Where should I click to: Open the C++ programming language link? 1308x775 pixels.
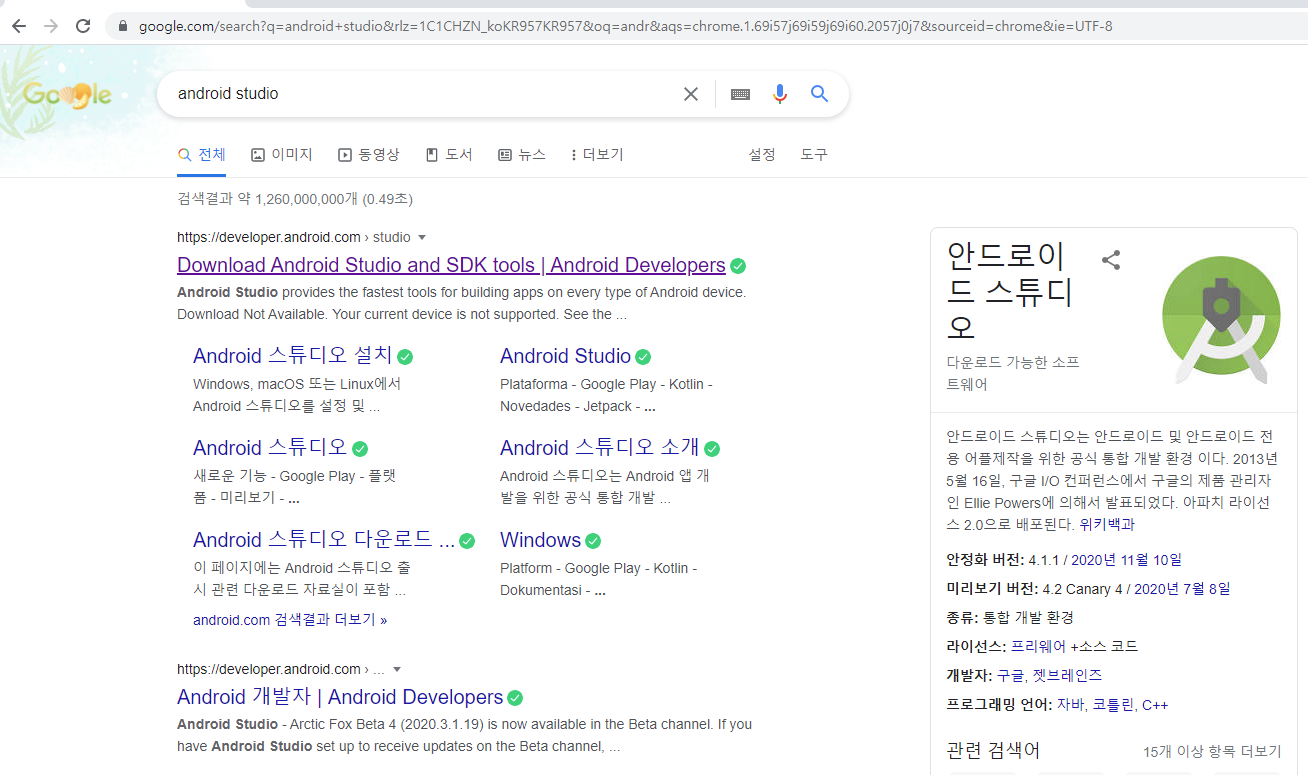pos(1155,705)
